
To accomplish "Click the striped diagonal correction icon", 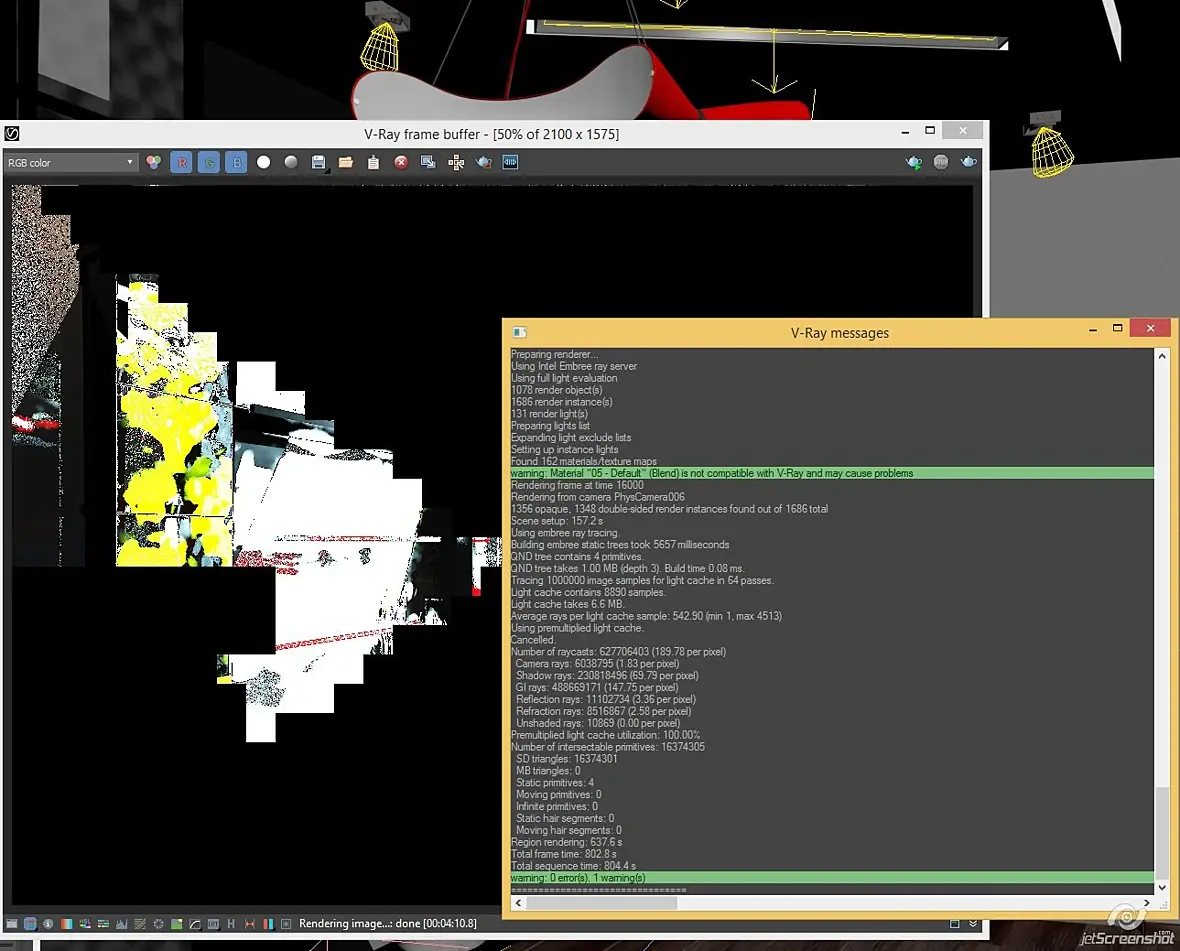I will (140, 923).
